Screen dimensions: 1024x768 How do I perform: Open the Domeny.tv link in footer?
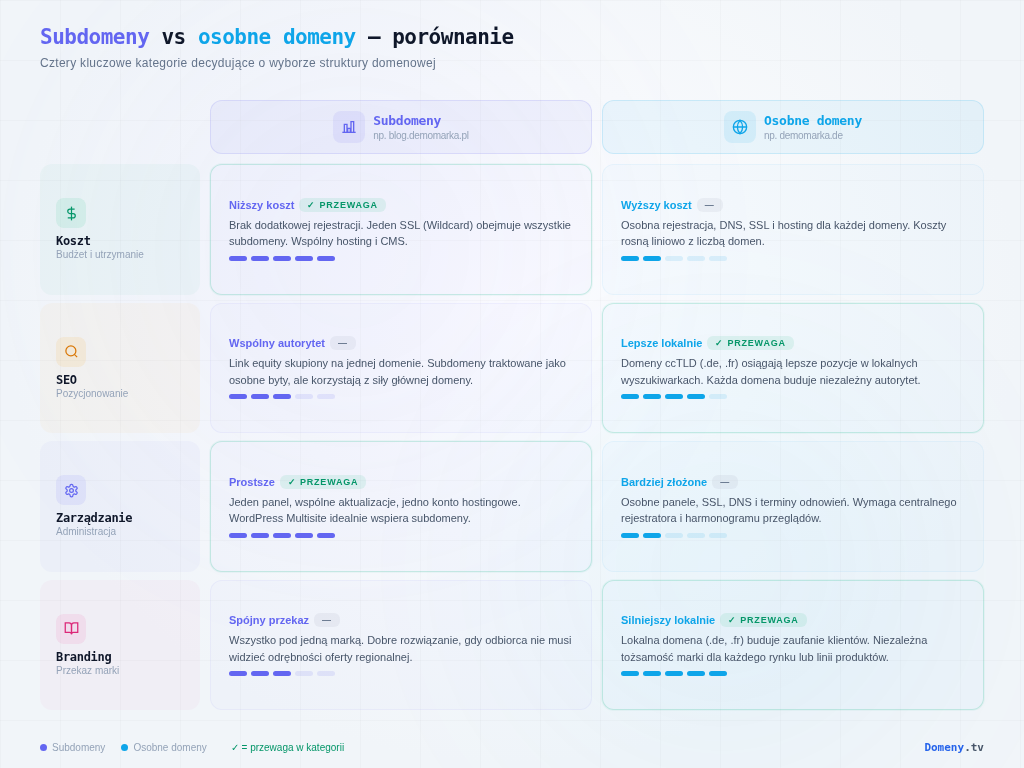pos(953,747)
